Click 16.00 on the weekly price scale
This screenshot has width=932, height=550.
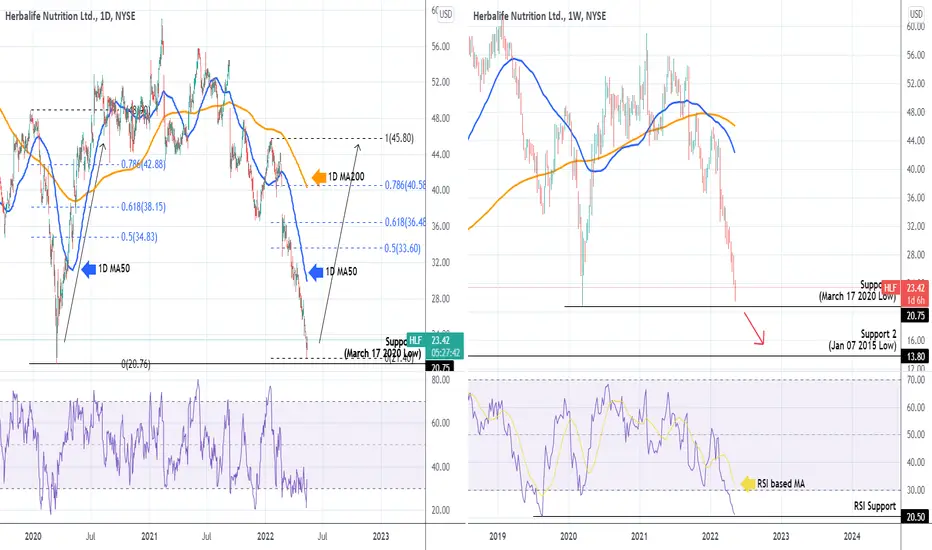tap(916, 340)
